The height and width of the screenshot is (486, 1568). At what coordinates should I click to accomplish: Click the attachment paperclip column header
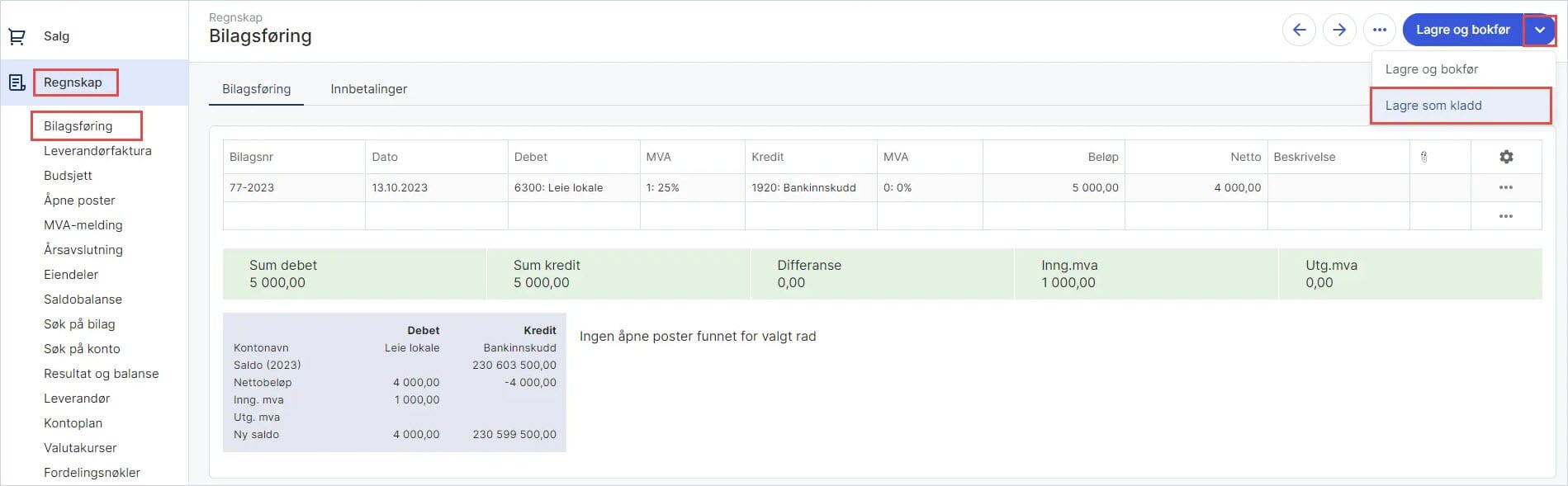point(1424,157)
